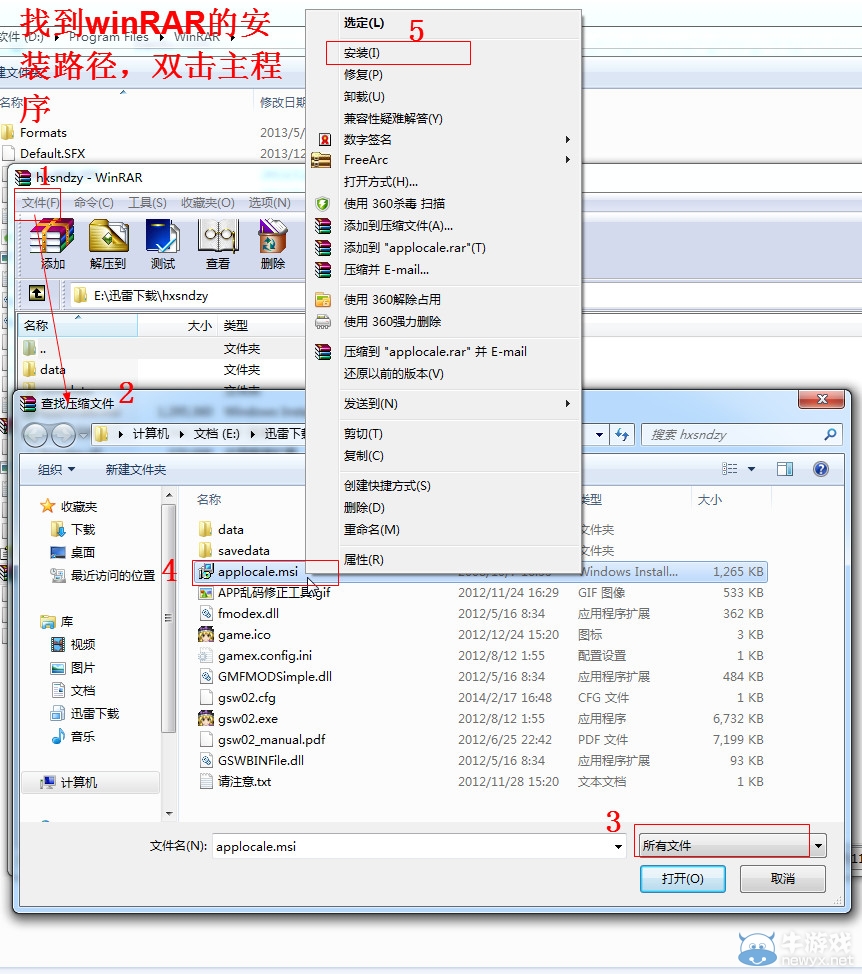Click the Forward arrow in the find-archive dialog
The image size is (862, 974).
(x=63, y=435)
